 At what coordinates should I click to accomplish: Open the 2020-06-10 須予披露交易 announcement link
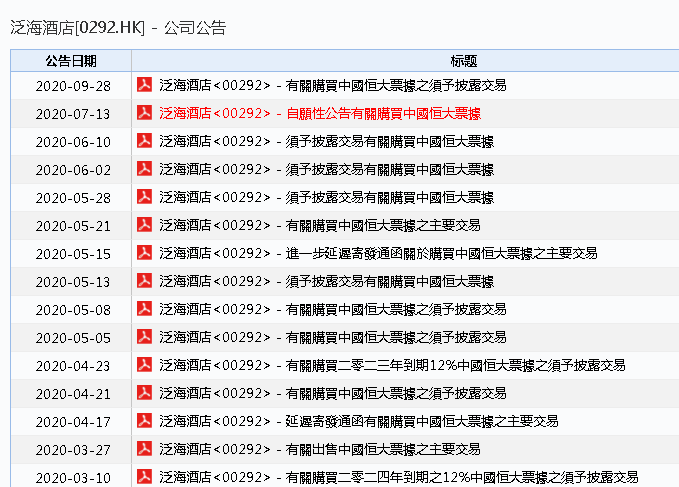[x=327, y=142]
